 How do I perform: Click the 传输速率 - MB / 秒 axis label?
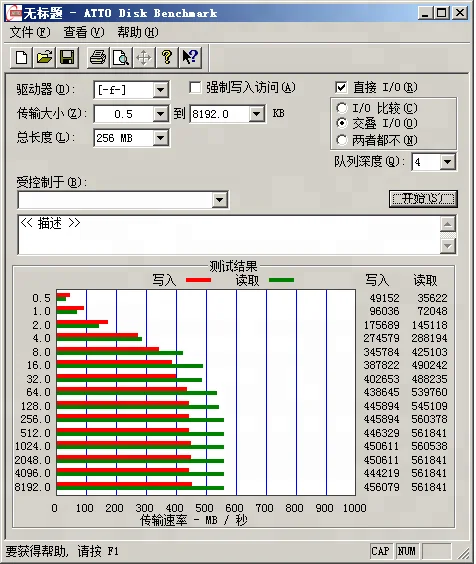point(194,520)
